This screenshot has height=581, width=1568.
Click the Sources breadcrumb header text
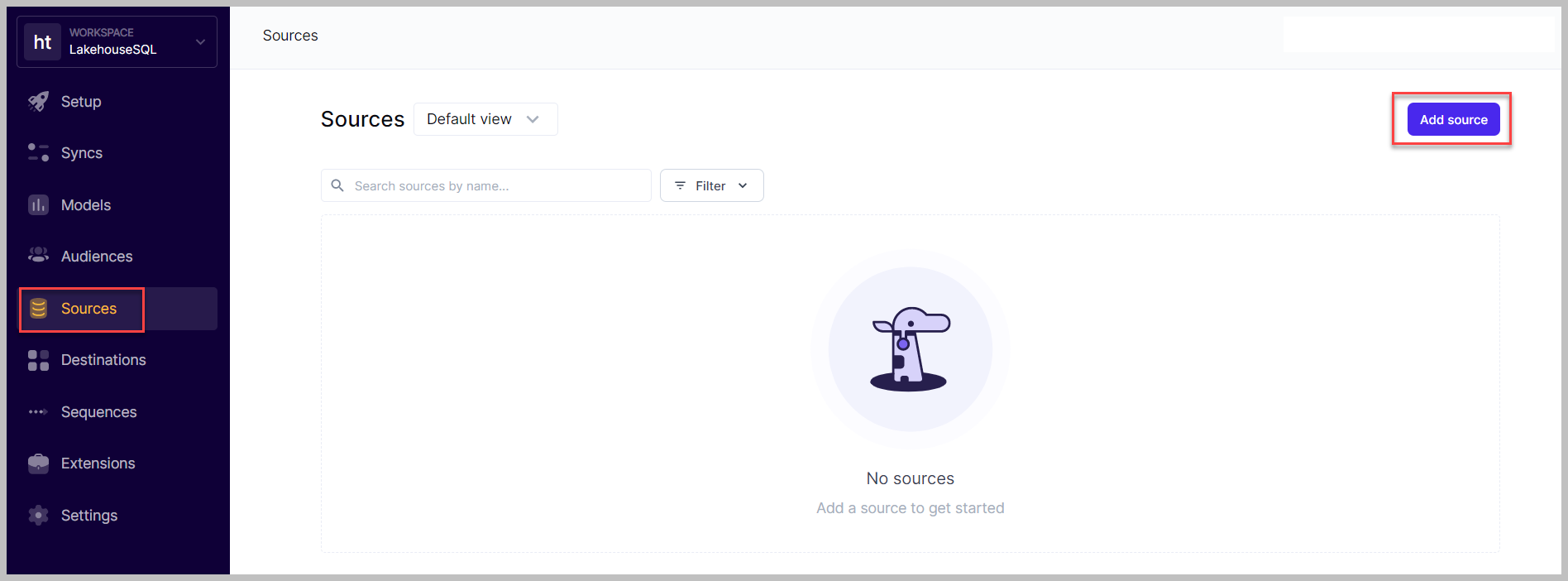point(290,36)
